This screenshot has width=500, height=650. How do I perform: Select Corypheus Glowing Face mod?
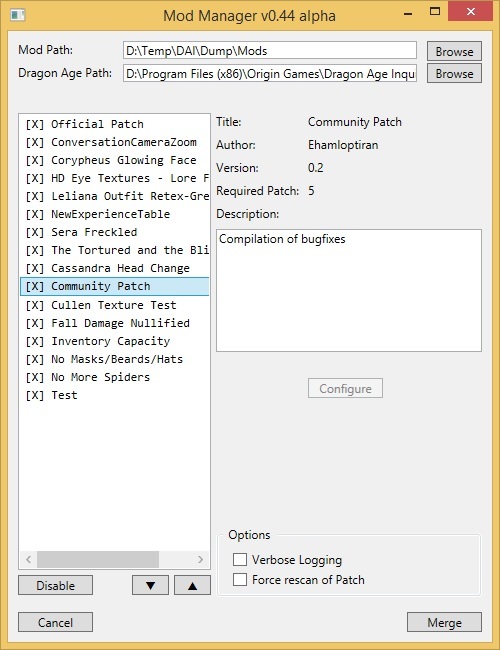[114, 160]
